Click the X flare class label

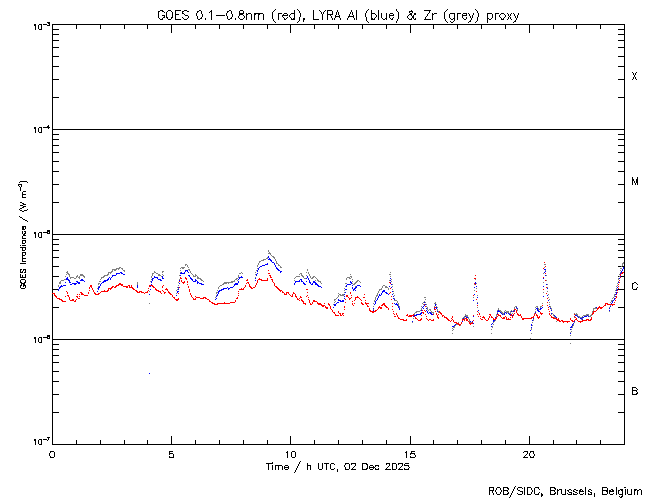pyautogui.click(x=635, y=77)
